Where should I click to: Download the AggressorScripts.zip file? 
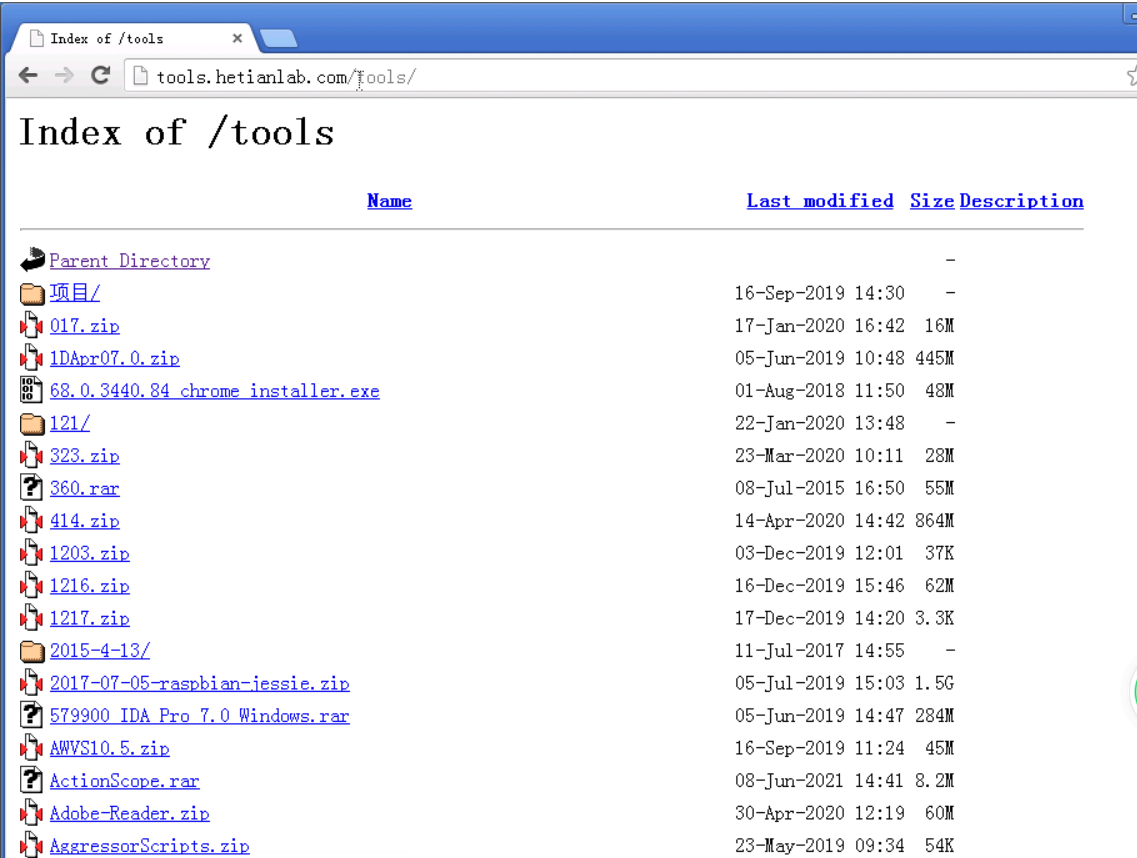(149, 846)
